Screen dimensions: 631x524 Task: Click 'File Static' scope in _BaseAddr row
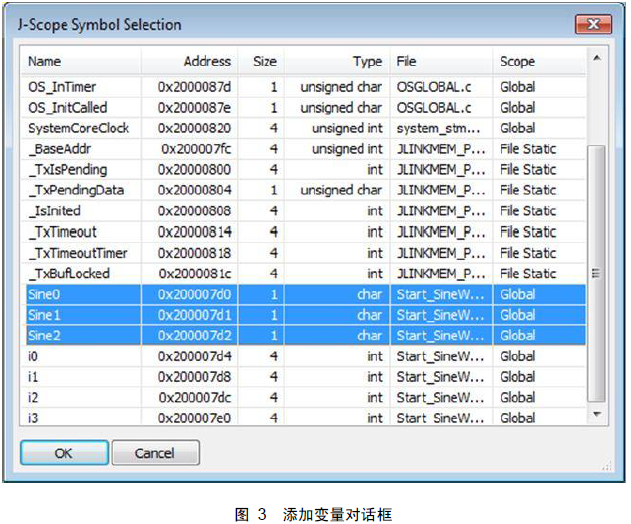528,149
